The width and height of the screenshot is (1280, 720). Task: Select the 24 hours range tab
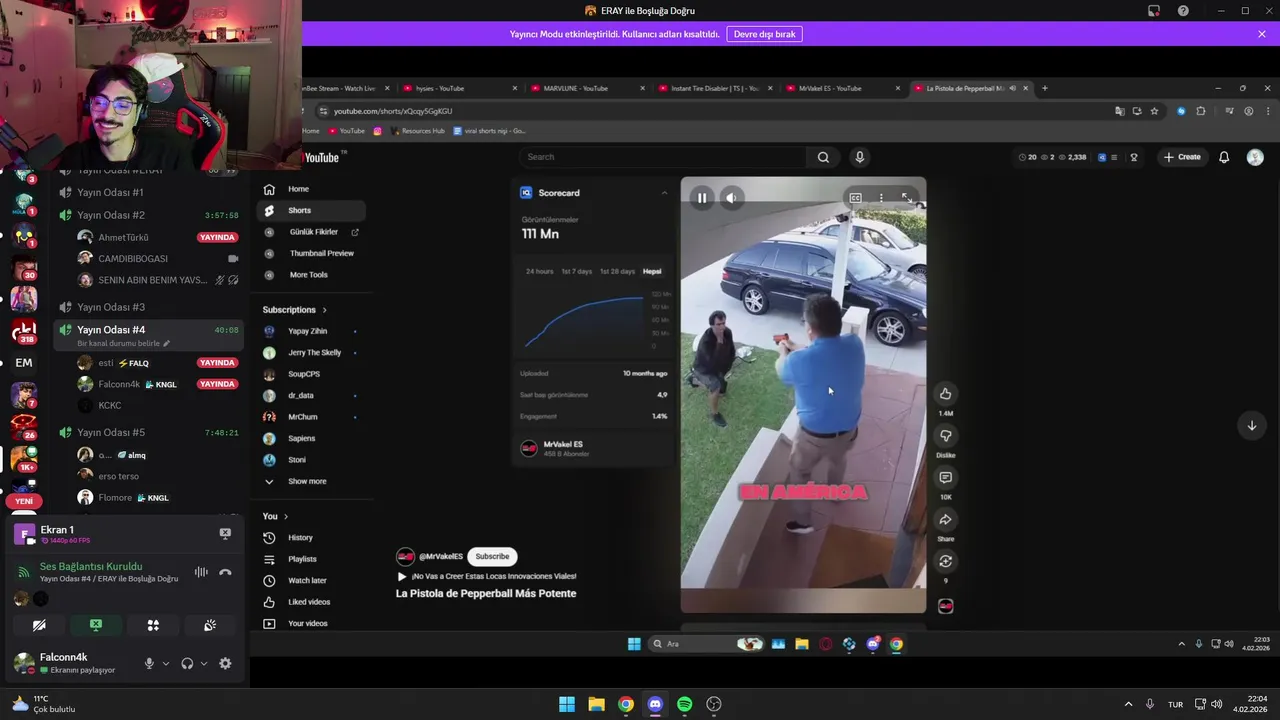click(x=539, y=271)
